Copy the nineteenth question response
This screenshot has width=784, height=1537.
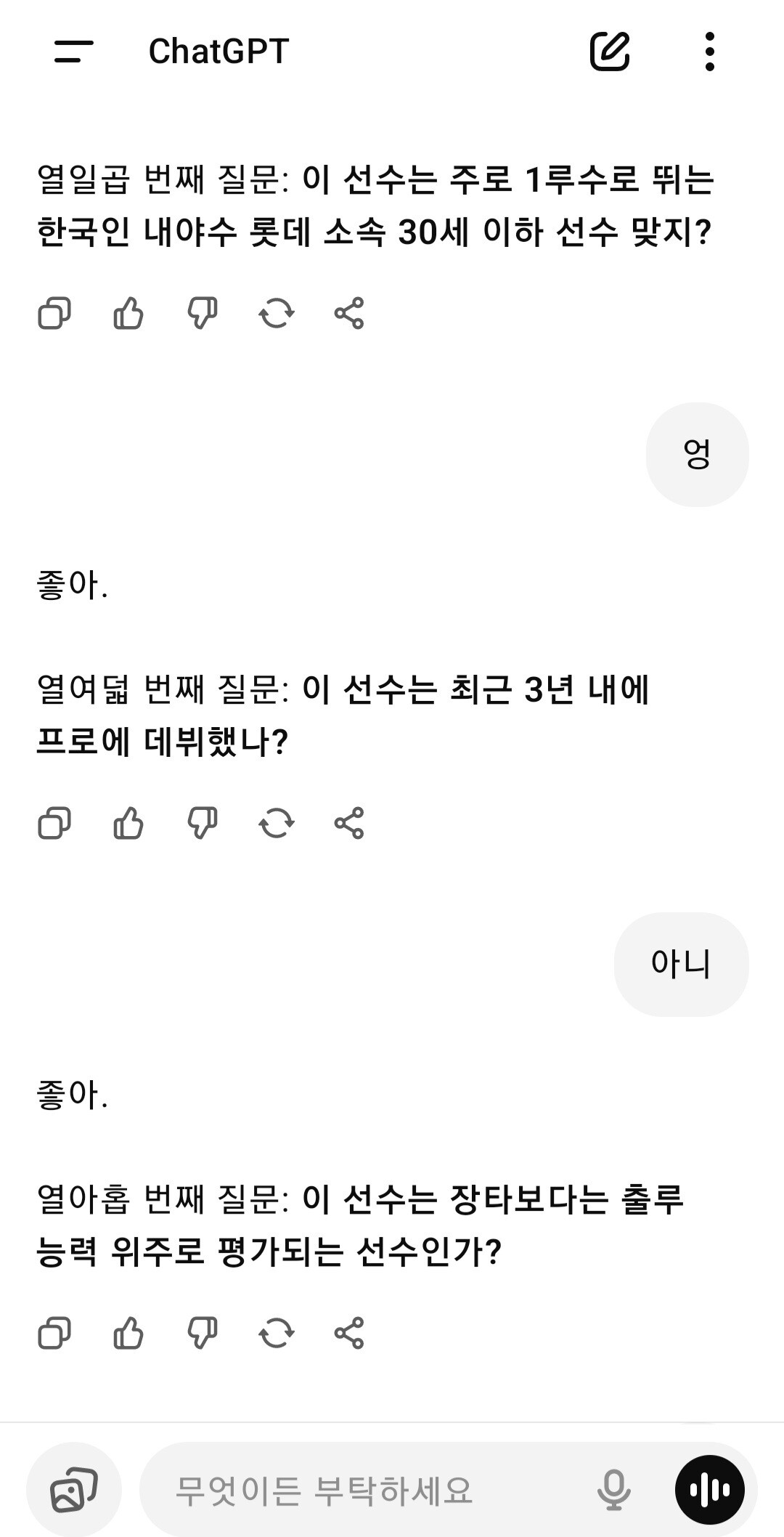click(x=54, y=1334)
